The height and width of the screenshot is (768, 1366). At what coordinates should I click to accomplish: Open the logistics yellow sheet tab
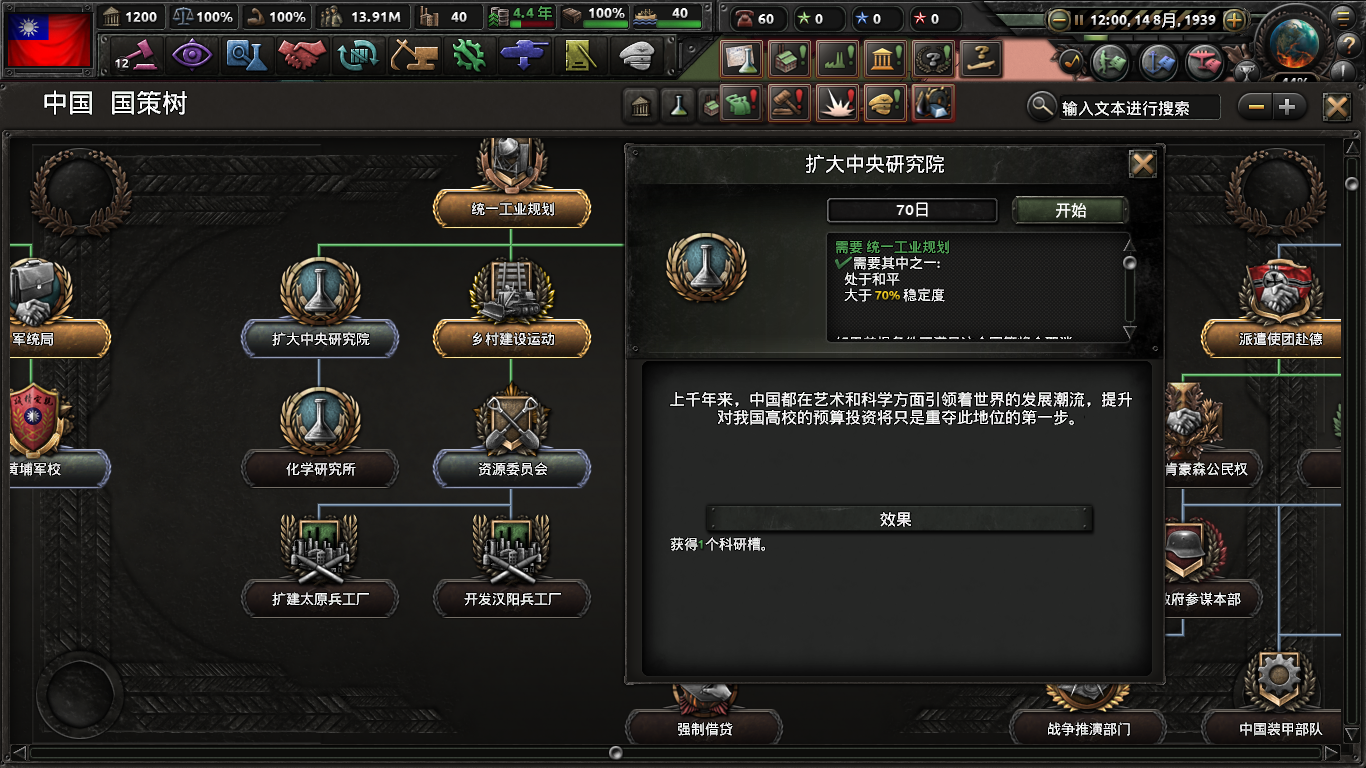click(x=579, y=54)
